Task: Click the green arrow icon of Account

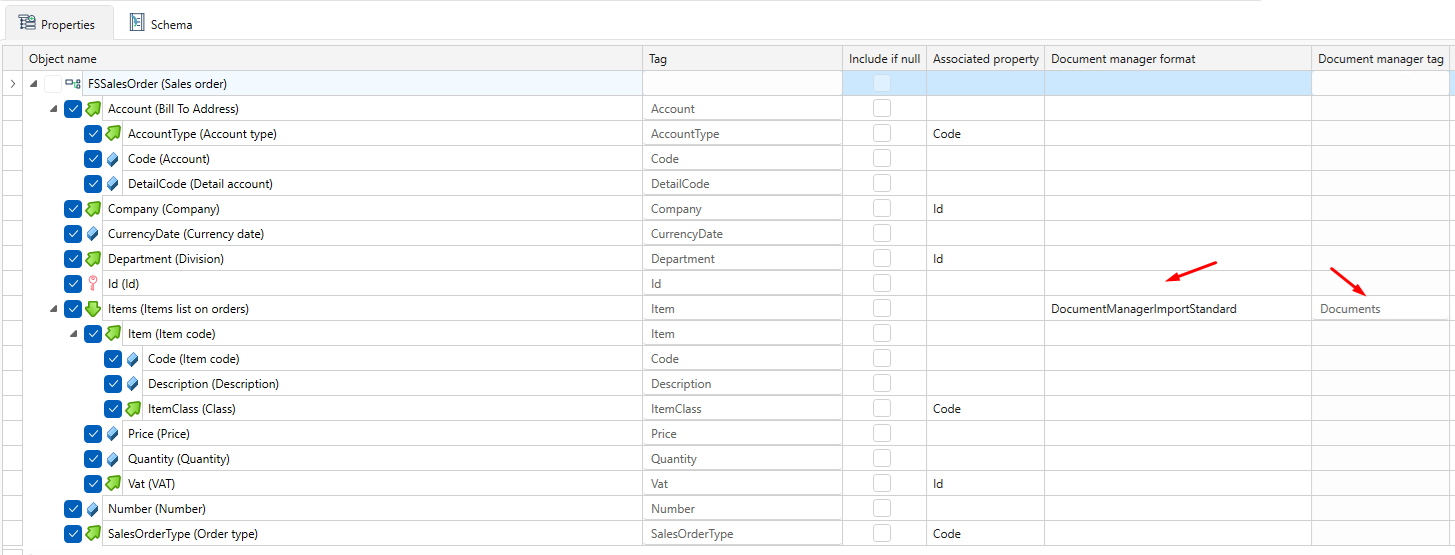Action: point(93,108)
